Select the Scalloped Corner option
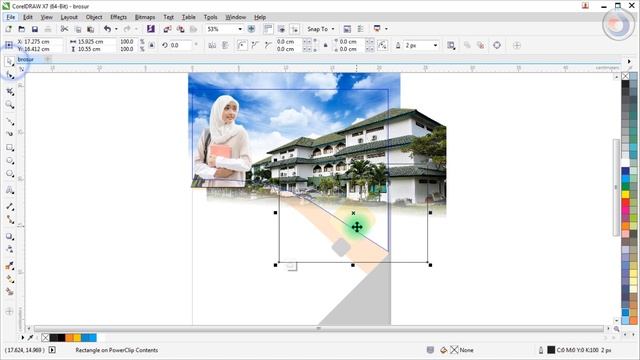Image resolution: width=640 pixels, height=360 pixels. [x=255, y=45]
